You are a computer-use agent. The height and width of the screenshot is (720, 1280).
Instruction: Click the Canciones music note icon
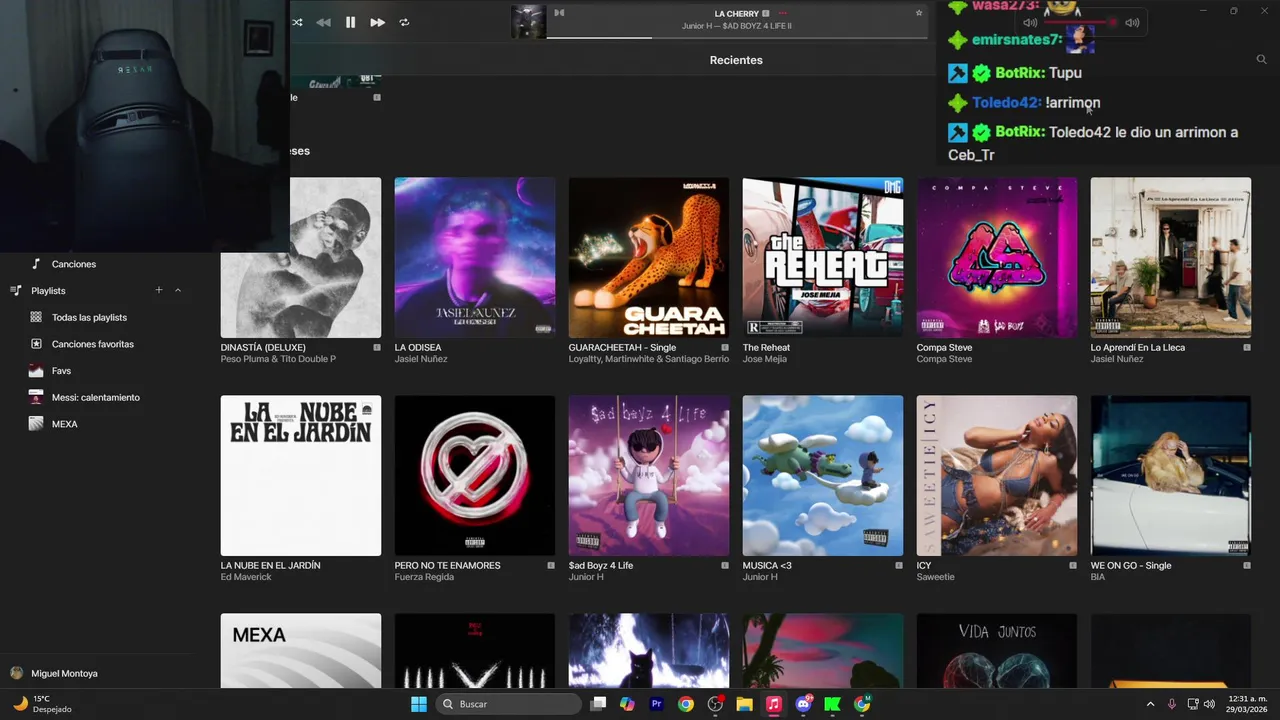[36, 264]
